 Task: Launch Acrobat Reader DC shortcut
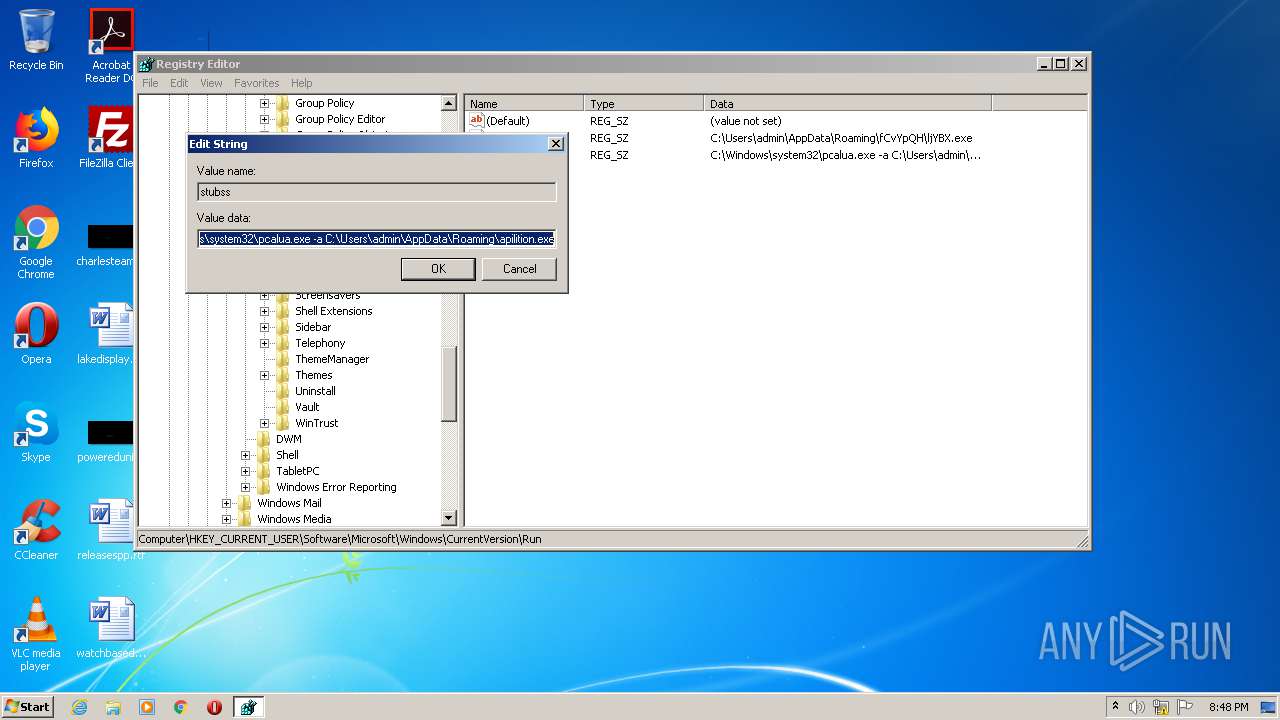(111, 46)
